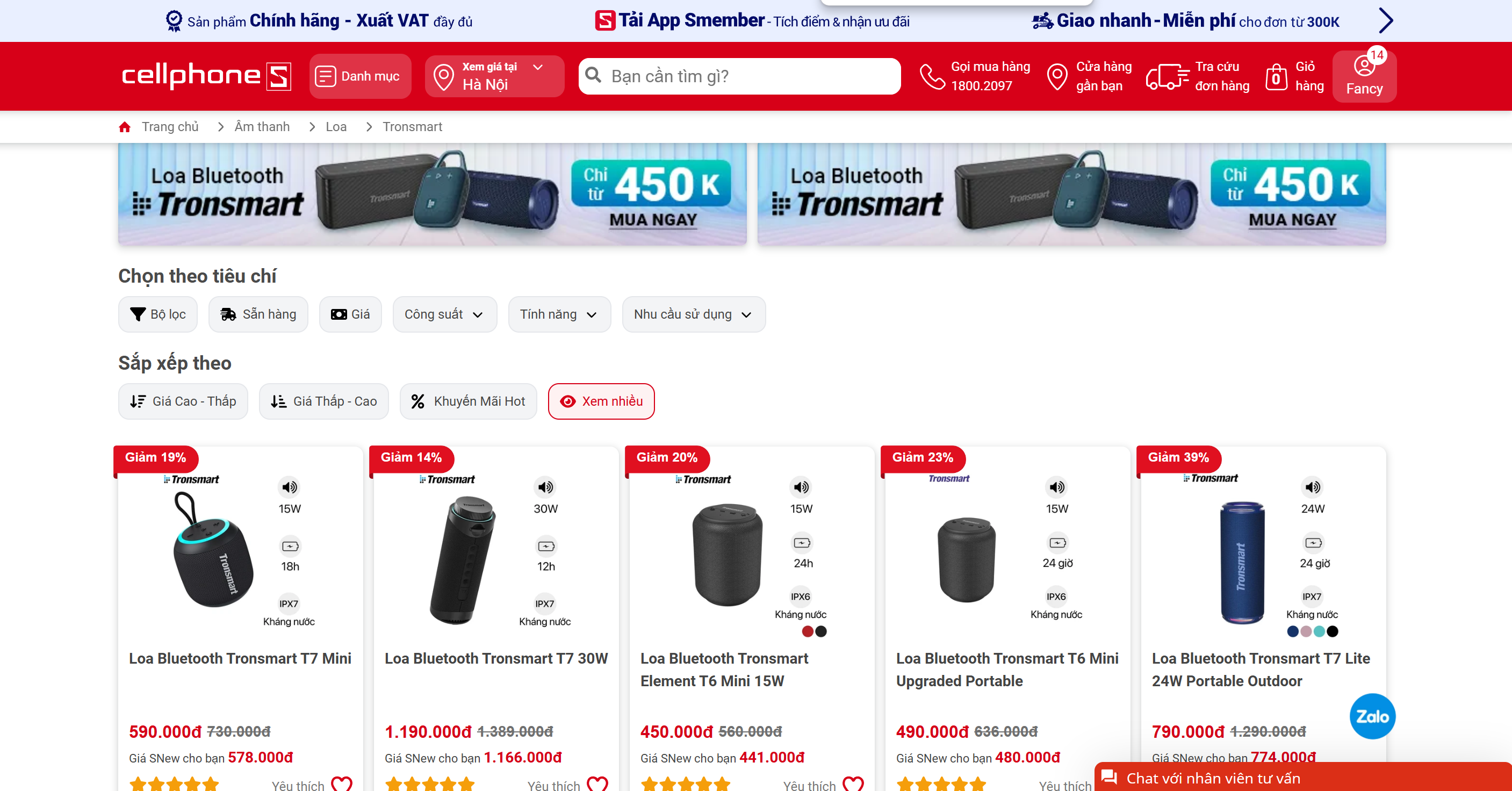Select the red color swatch on T6 Mini
This screenshot has height=791, width=1512.
(807, 631)
